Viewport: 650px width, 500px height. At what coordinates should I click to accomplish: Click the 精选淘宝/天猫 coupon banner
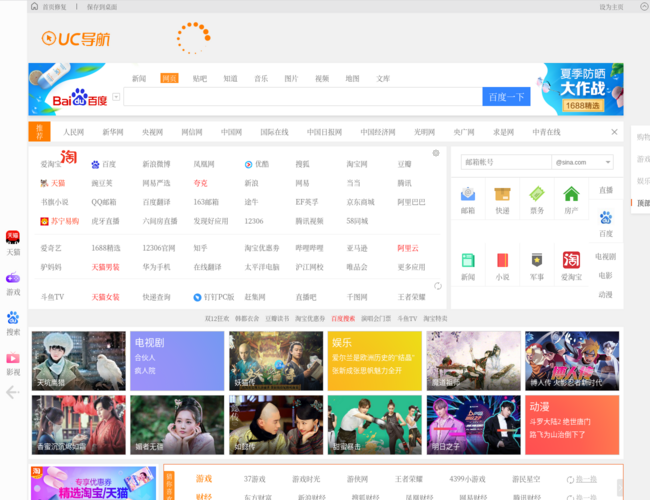(94, 483)
